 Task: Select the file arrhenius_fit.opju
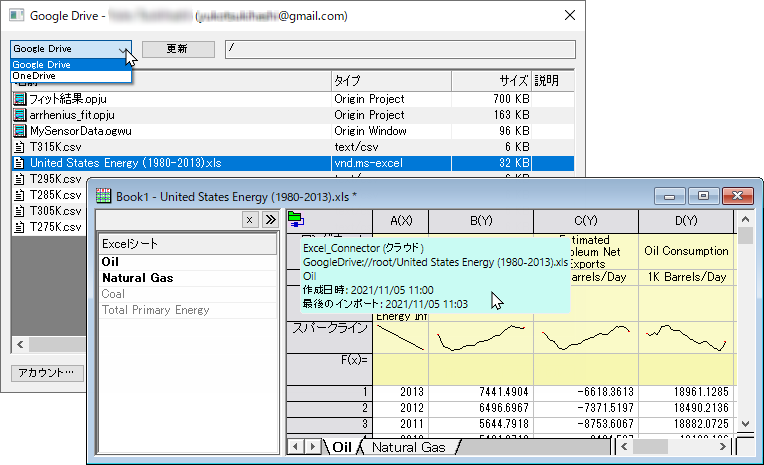point(72,115)
